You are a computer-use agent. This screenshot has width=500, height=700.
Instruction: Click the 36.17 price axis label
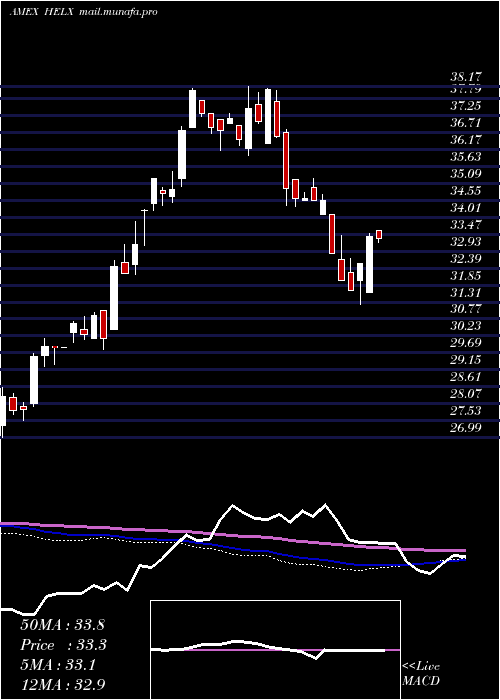(x=466, y=140)
